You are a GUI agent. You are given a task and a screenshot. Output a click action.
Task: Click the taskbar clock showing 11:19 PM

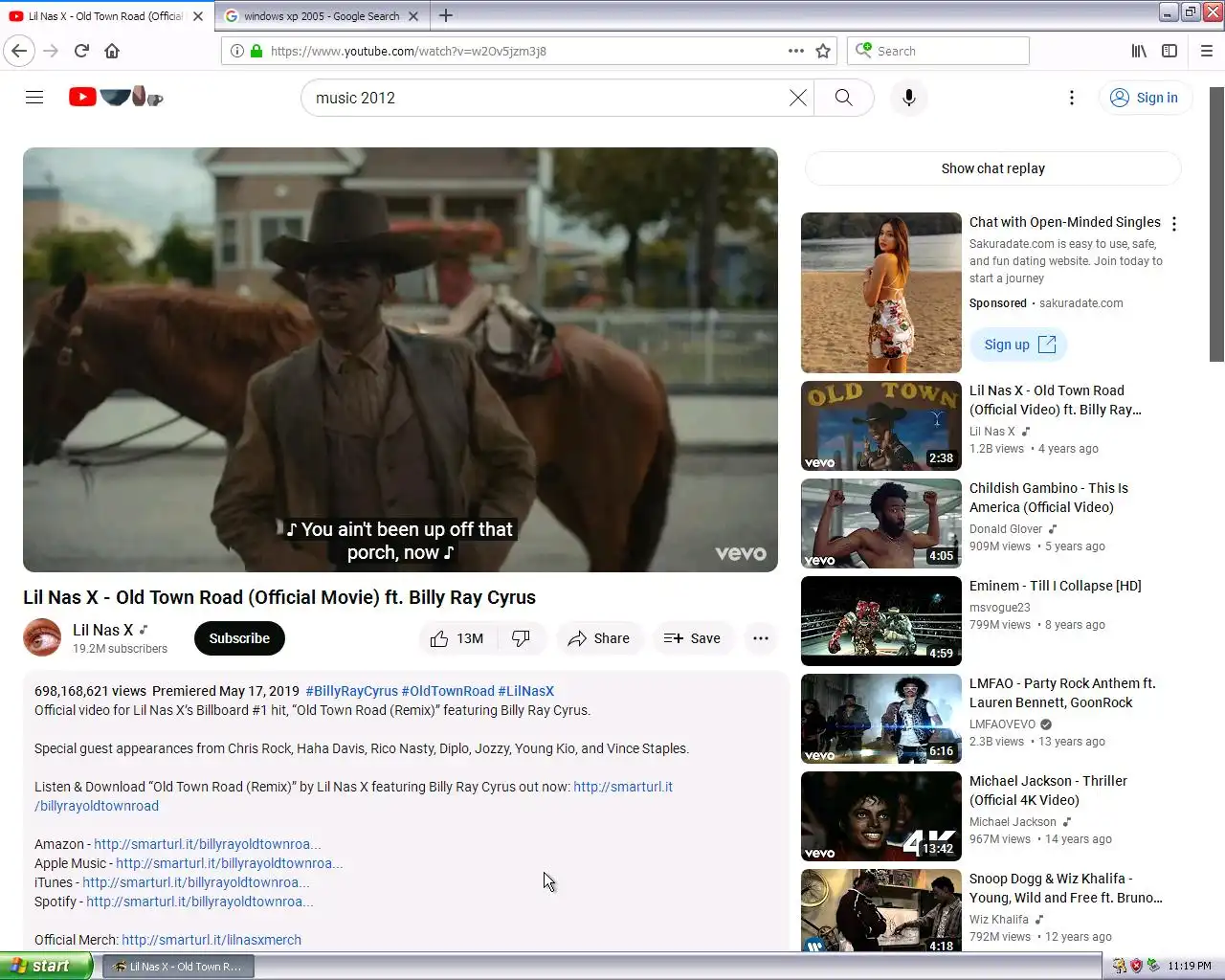pos(1189,966)
